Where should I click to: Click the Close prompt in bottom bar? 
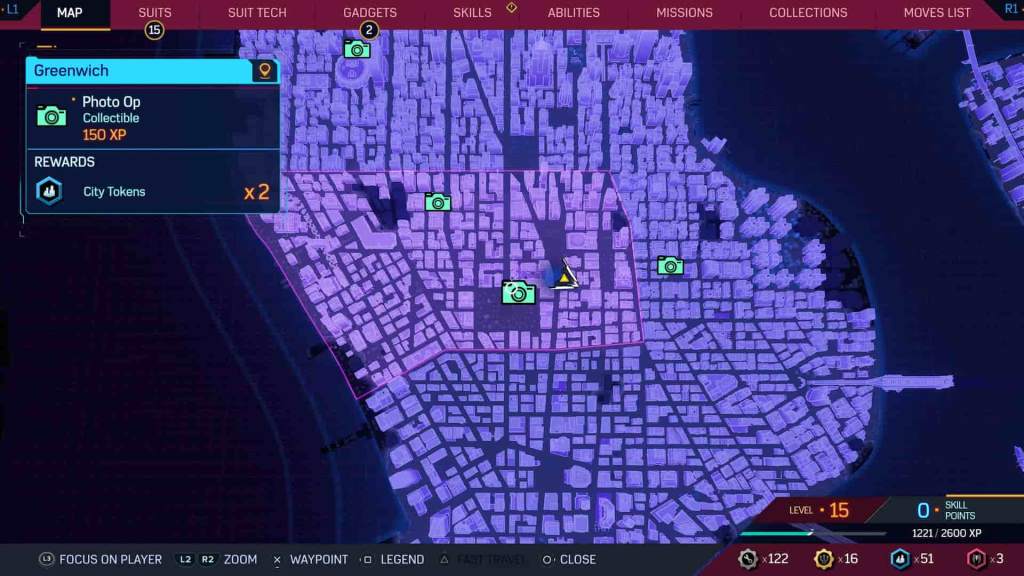pos(568,559)
